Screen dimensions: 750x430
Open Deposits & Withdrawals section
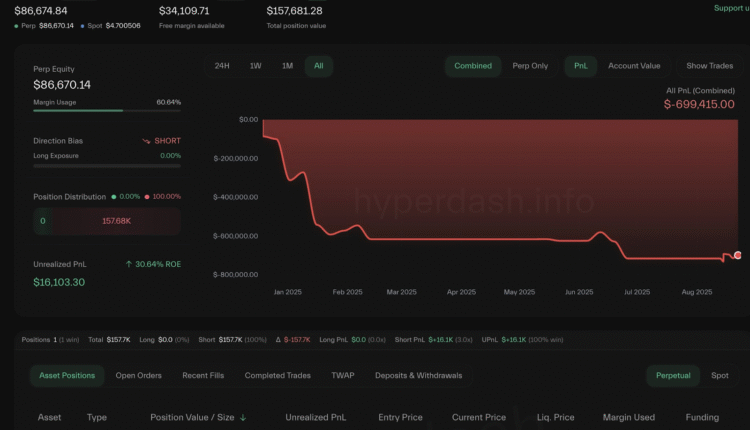point(418,376)
